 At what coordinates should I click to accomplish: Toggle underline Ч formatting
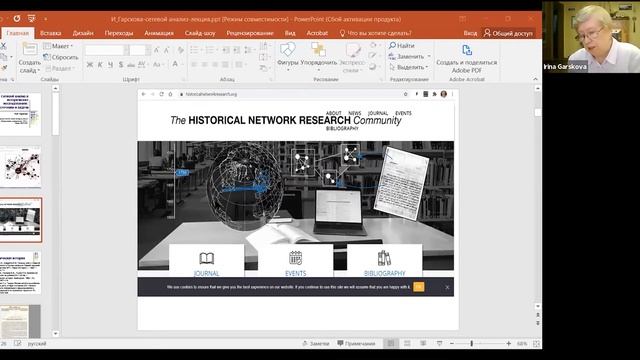coord(110,64)
